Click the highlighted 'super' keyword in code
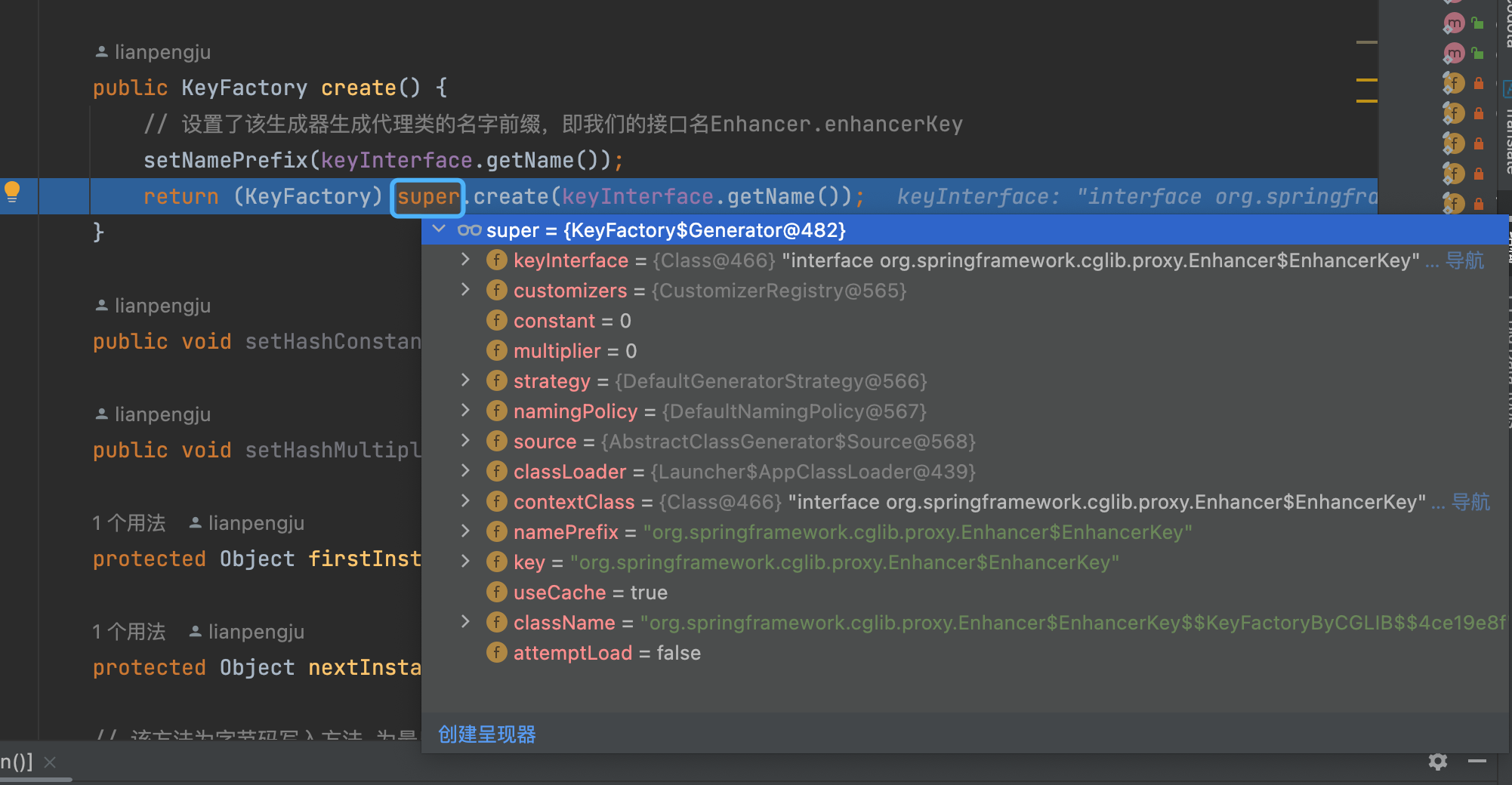 click(x=427, y=197)
